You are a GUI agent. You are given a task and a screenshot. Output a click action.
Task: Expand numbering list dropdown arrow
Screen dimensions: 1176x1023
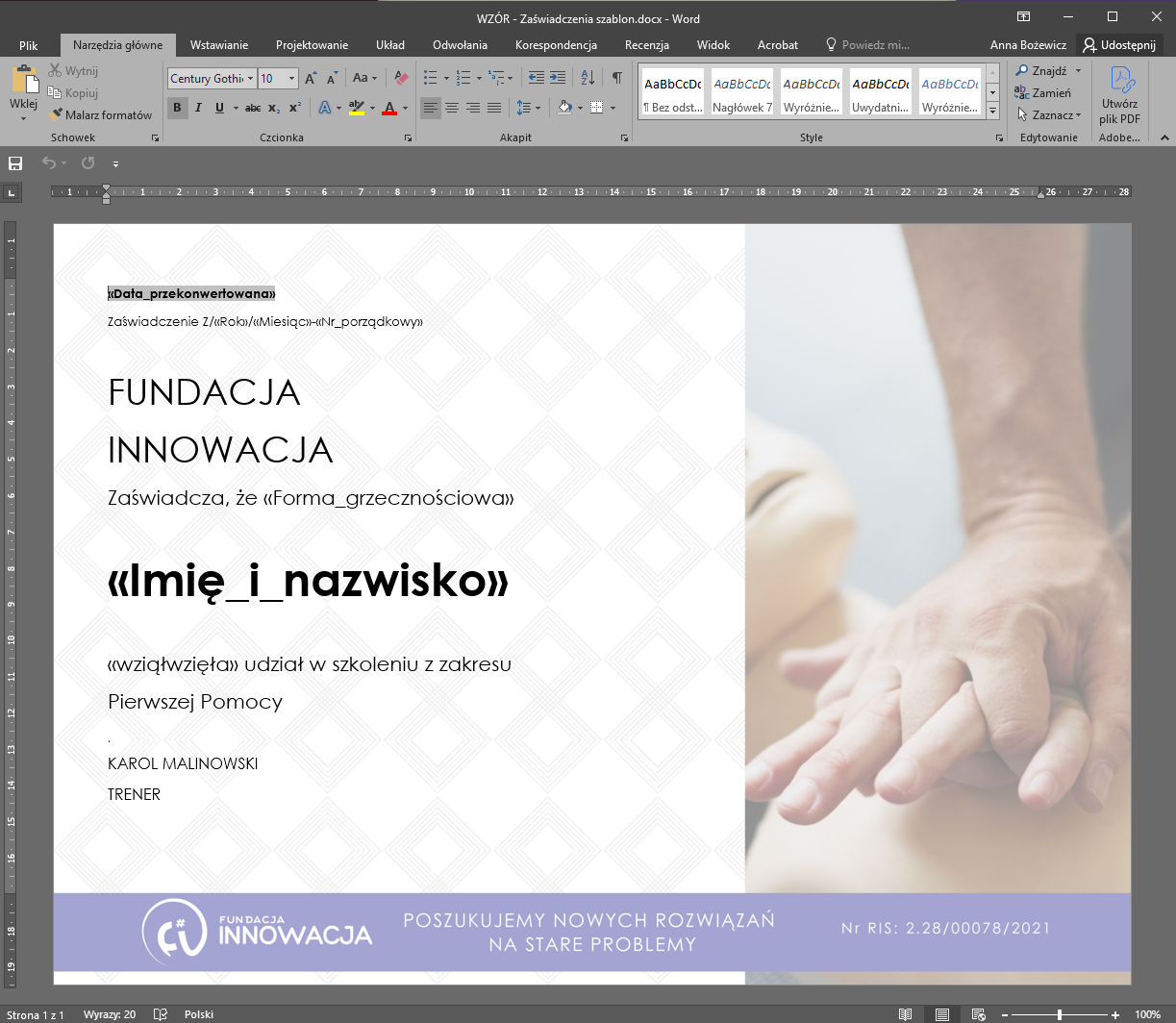[x=478, y=78]
